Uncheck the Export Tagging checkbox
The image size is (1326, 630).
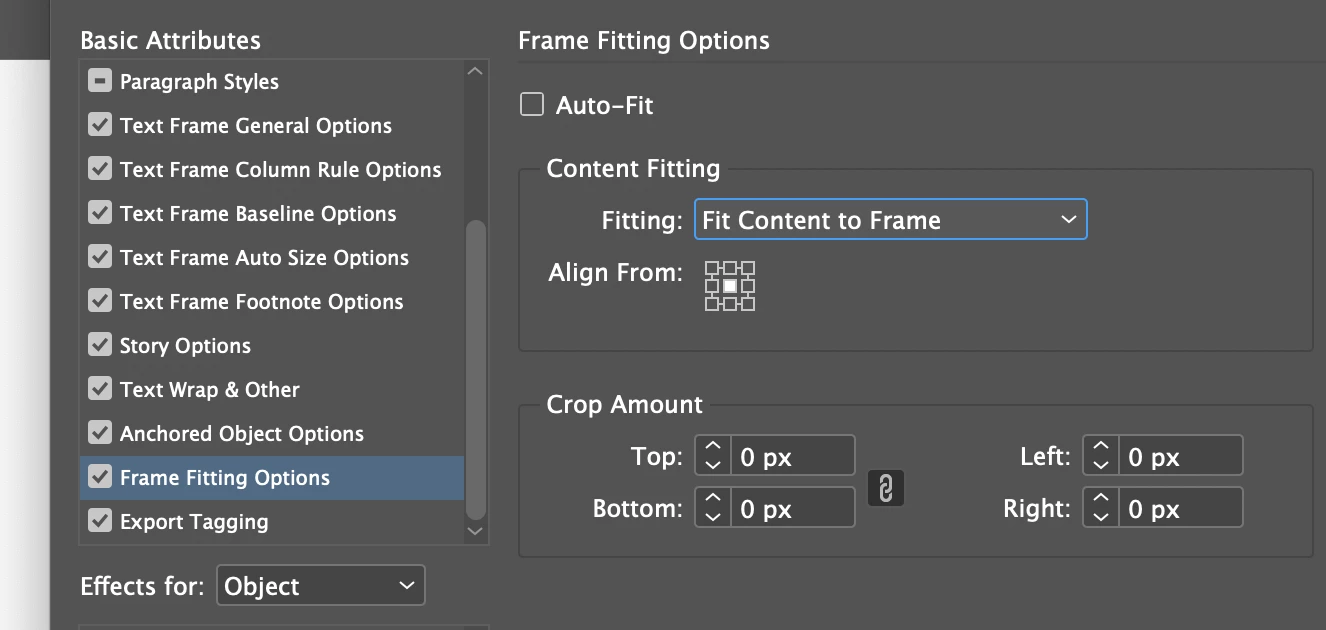[100, 522]
